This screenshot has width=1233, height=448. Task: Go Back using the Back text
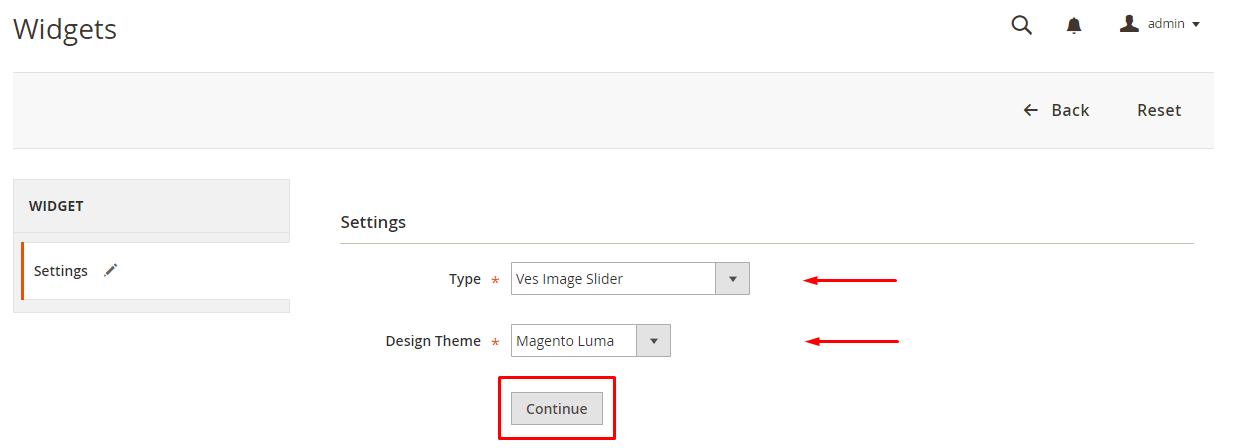[x=1070, y=110]
